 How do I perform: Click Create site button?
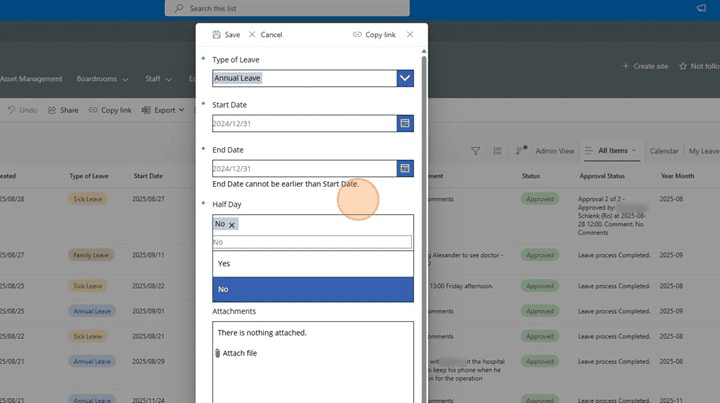(x=645, y=66)
